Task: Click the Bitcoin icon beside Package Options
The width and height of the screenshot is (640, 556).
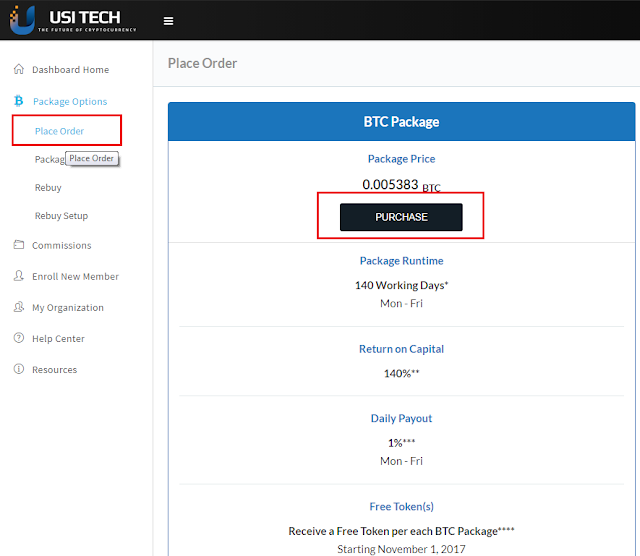Action: coord(19,101)
